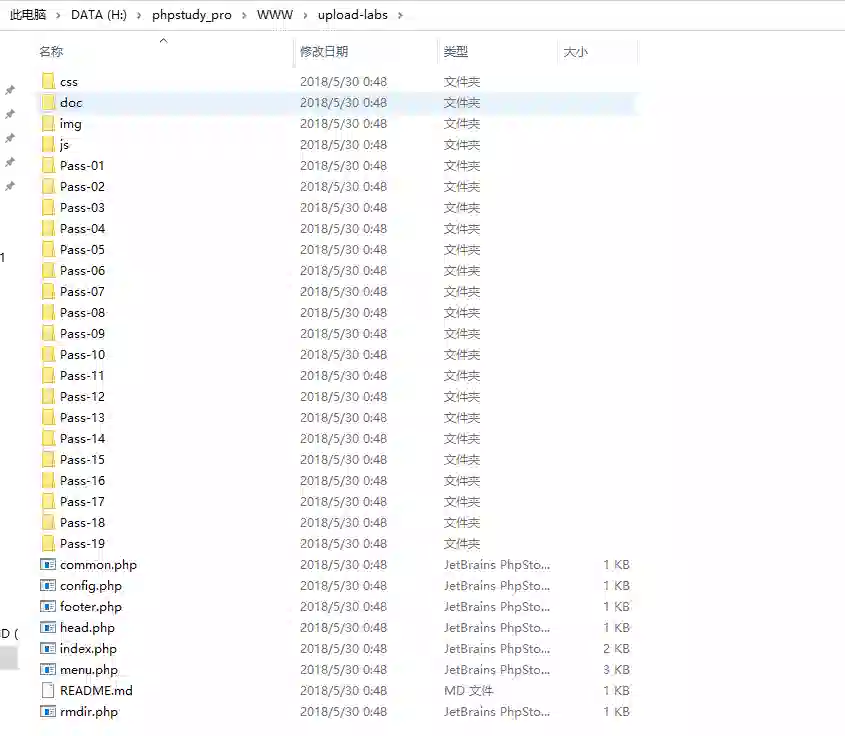Expand the chevron after 此电脑 breadcrumb

pos(58,16)
